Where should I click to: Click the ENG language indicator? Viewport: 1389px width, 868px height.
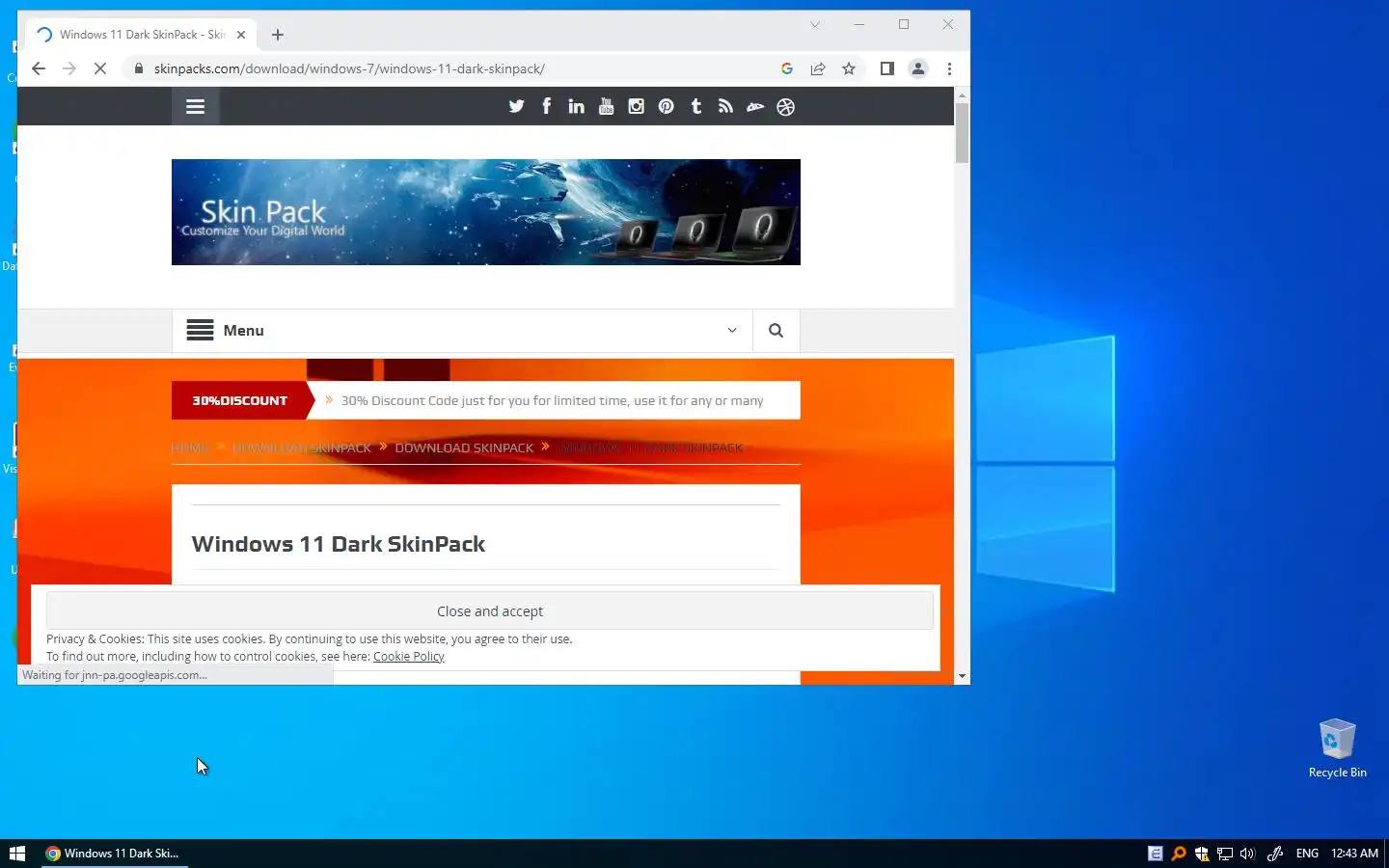click(x=1307, y=854)
